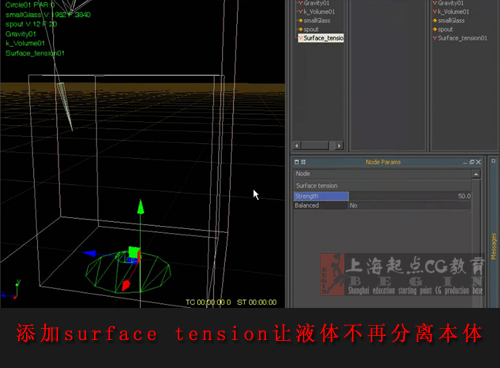Click the cone-shaped spout object in the viewport

pos(65,106)
